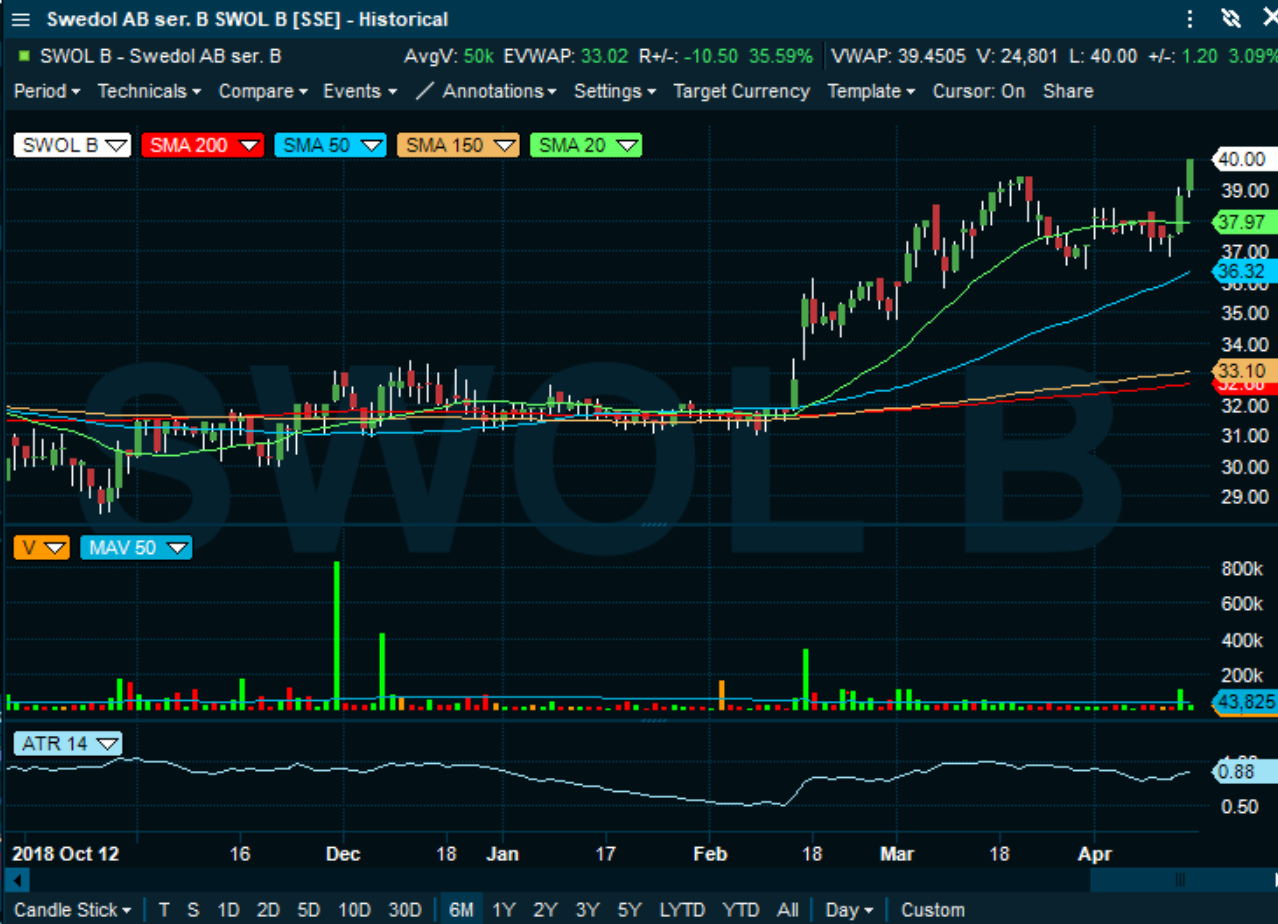The height and width of the screenshot is (924, 1278).
Task: Open the Period menu
Action: (47, 91)
